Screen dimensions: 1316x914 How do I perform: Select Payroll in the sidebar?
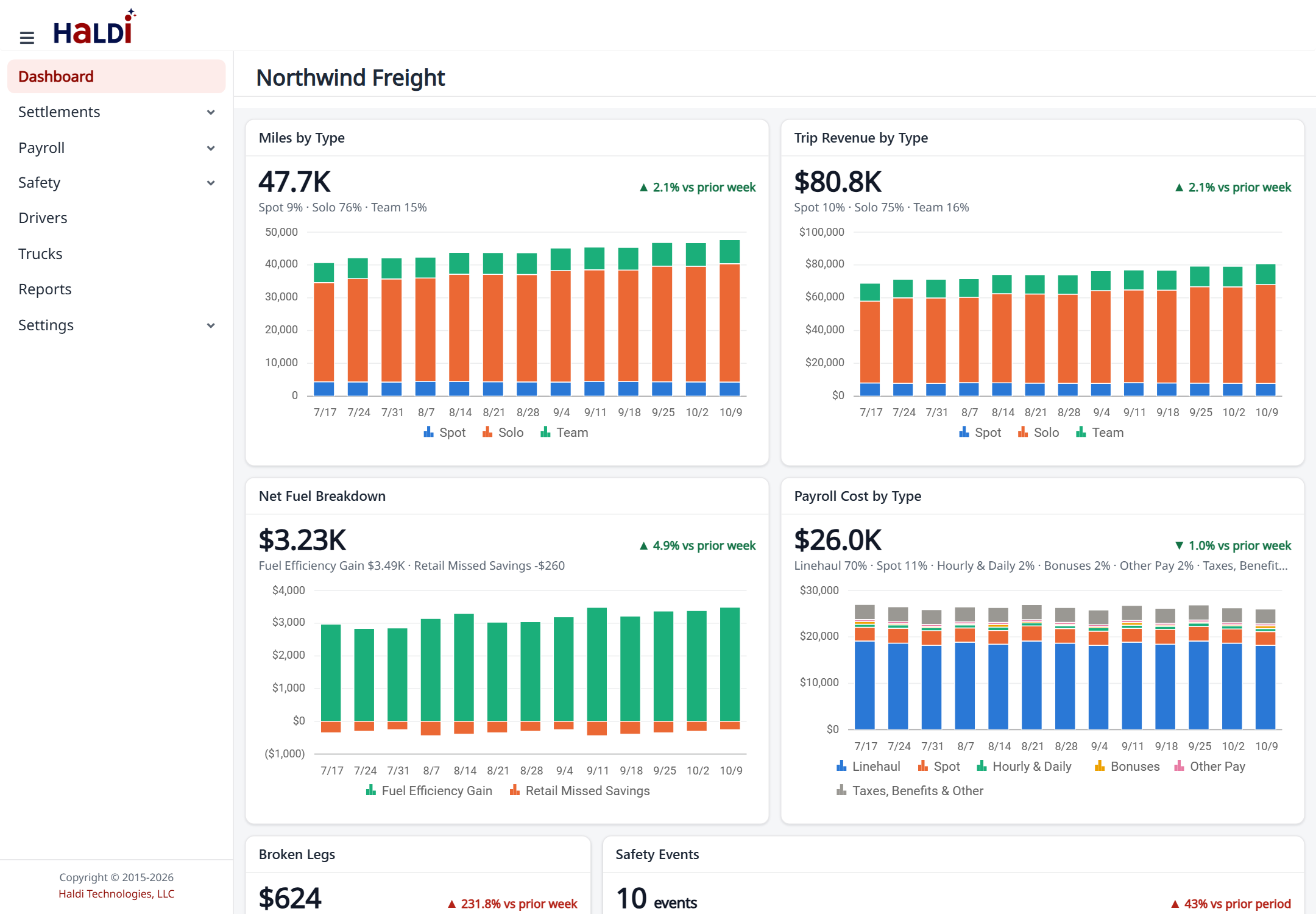click(x=41, y=148)
